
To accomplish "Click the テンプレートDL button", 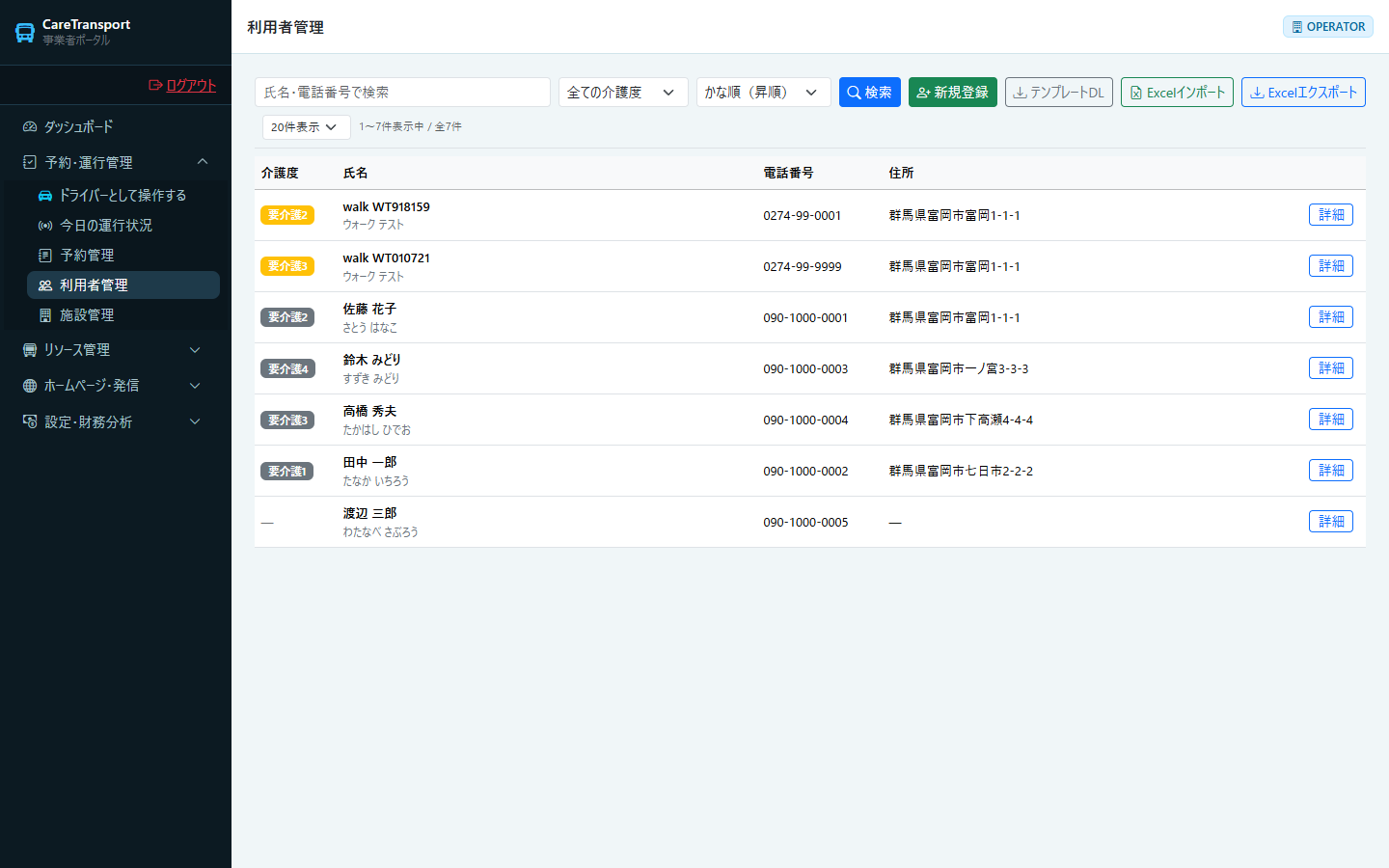I will pyautogui.click(x=1059, y=93).
